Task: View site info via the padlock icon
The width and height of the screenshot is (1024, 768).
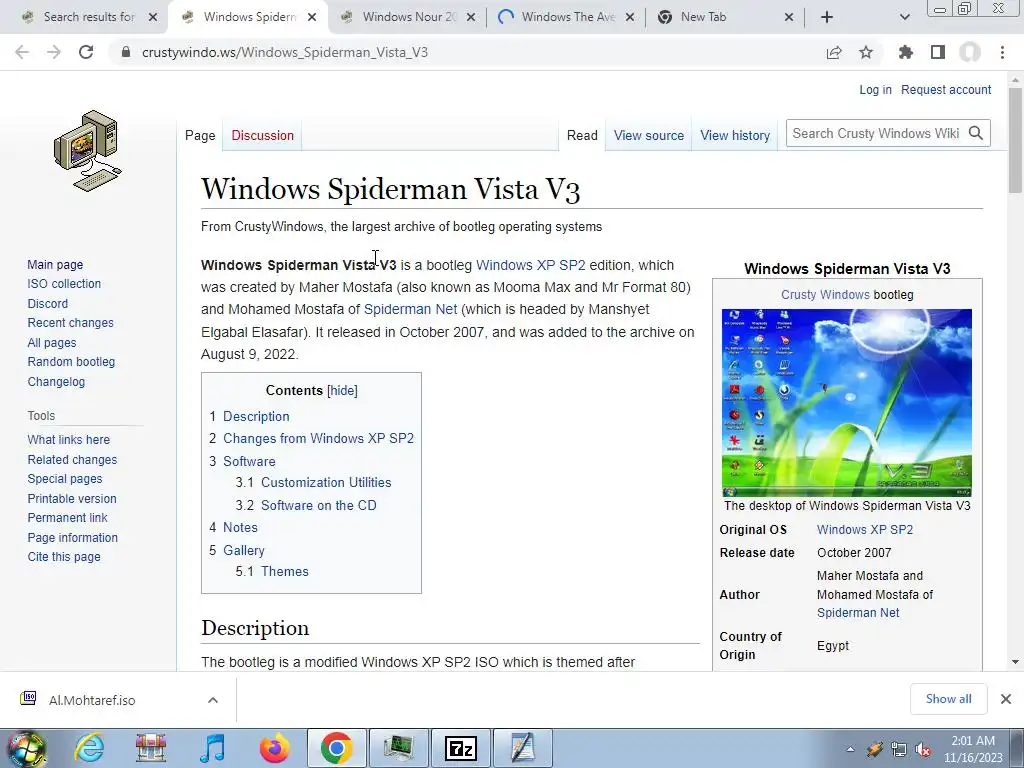Action: (125, 52)
